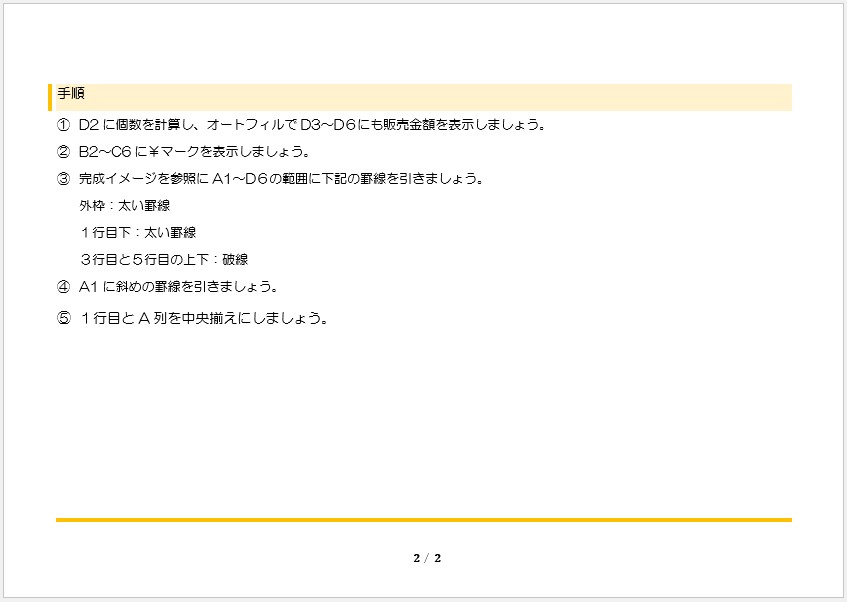Click the orange accent bar beside 手順
This screenshot has height=602, width=847.
point(50,97)
